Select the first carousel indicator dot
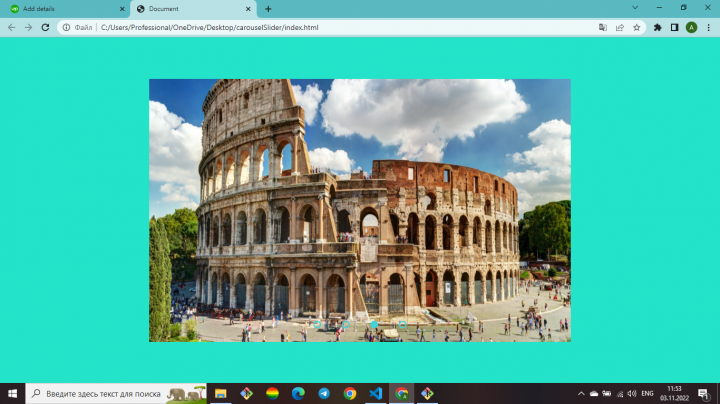Screen dimensions: 720x404 click(317, 325)
